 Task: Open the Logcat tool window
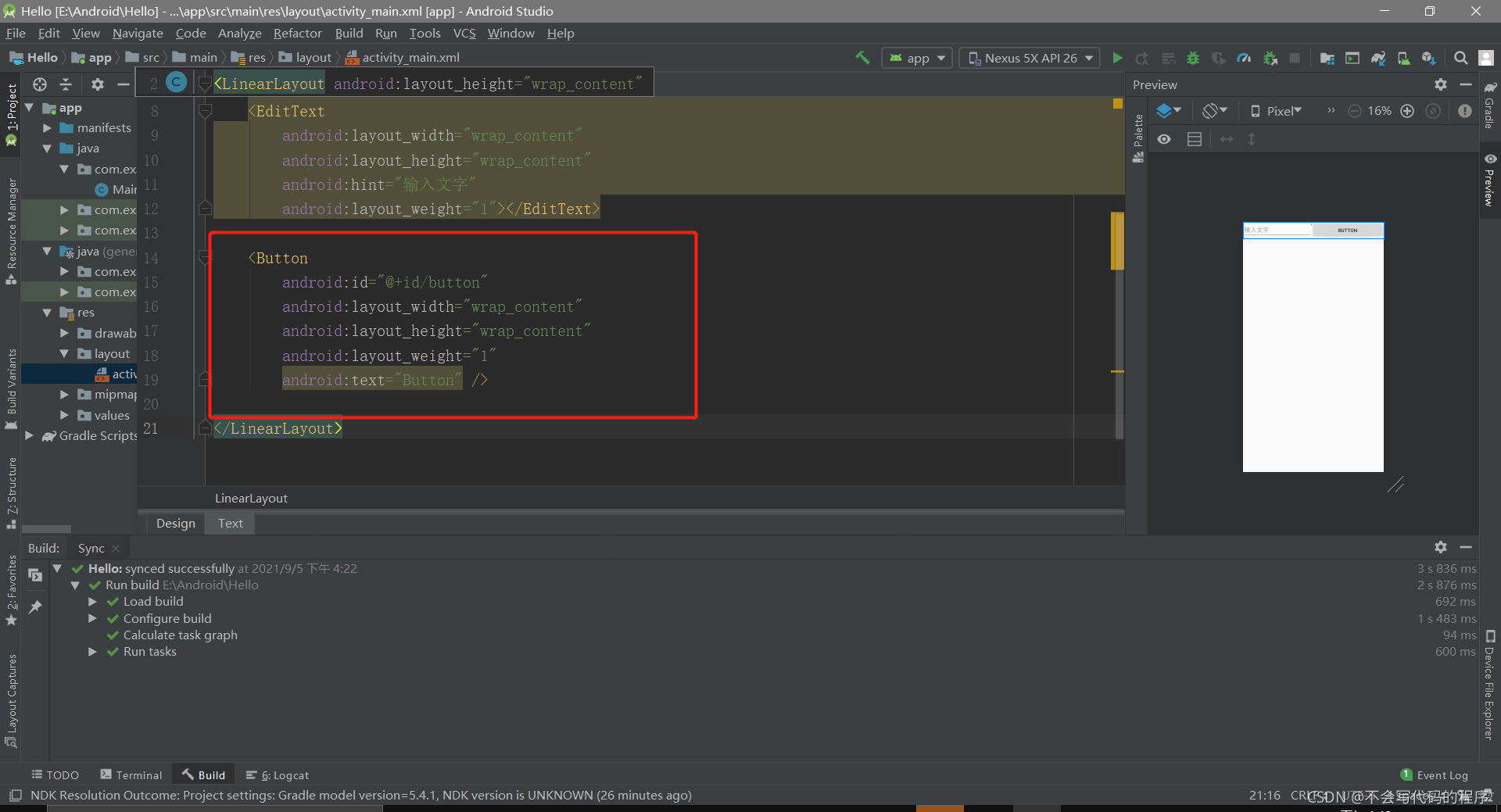[278, 774]
